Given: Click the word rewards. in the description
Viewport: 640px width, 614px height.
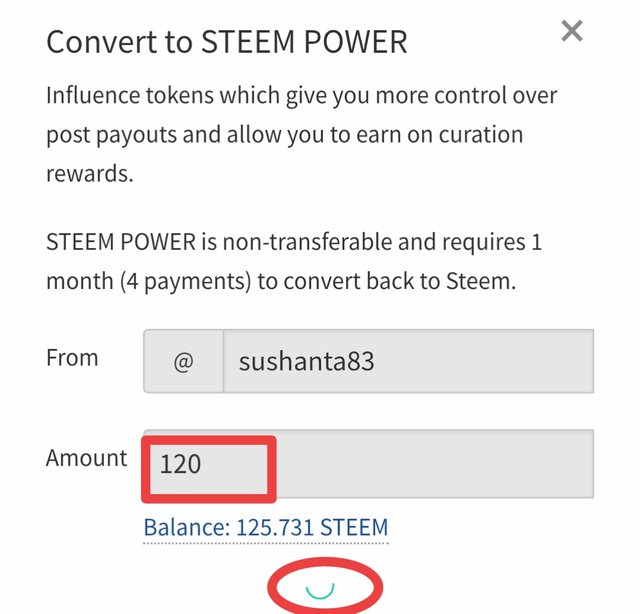Looking at the screenshot, I should pyautogui.click(x=90, y=174).
